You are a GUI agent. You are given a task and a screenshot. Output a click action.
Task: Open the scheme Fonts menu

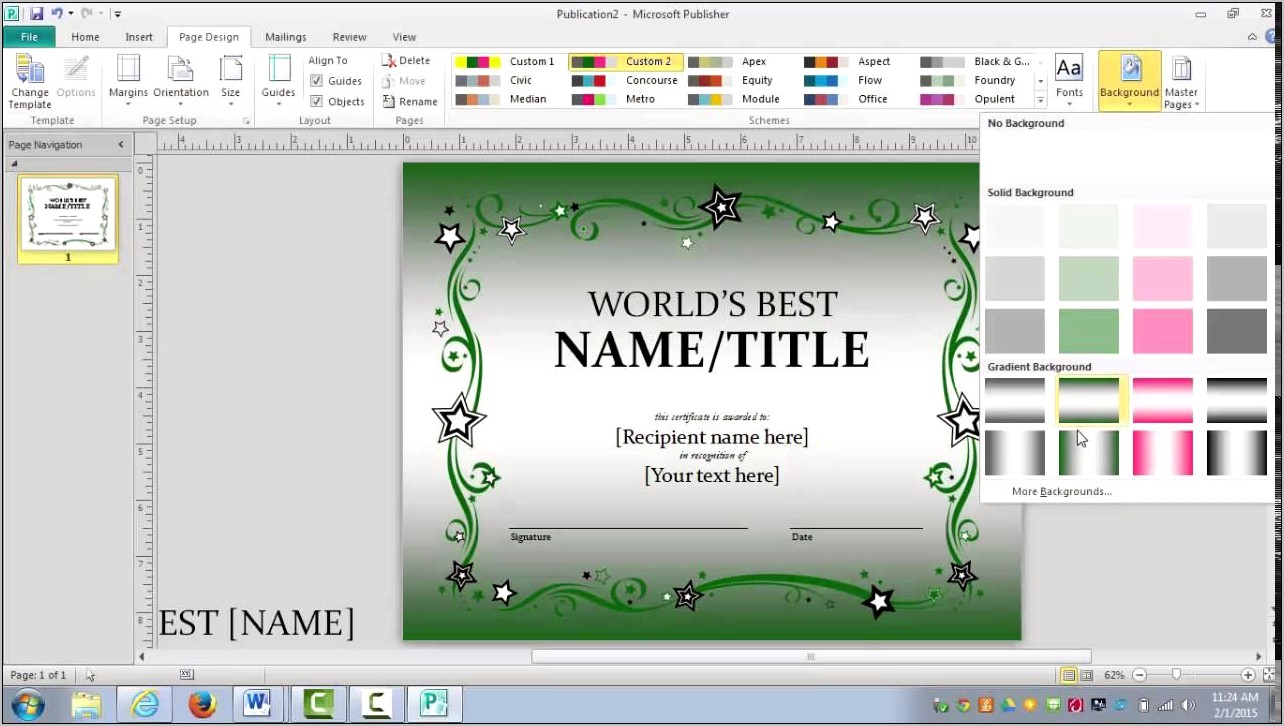pos(1069,81)
